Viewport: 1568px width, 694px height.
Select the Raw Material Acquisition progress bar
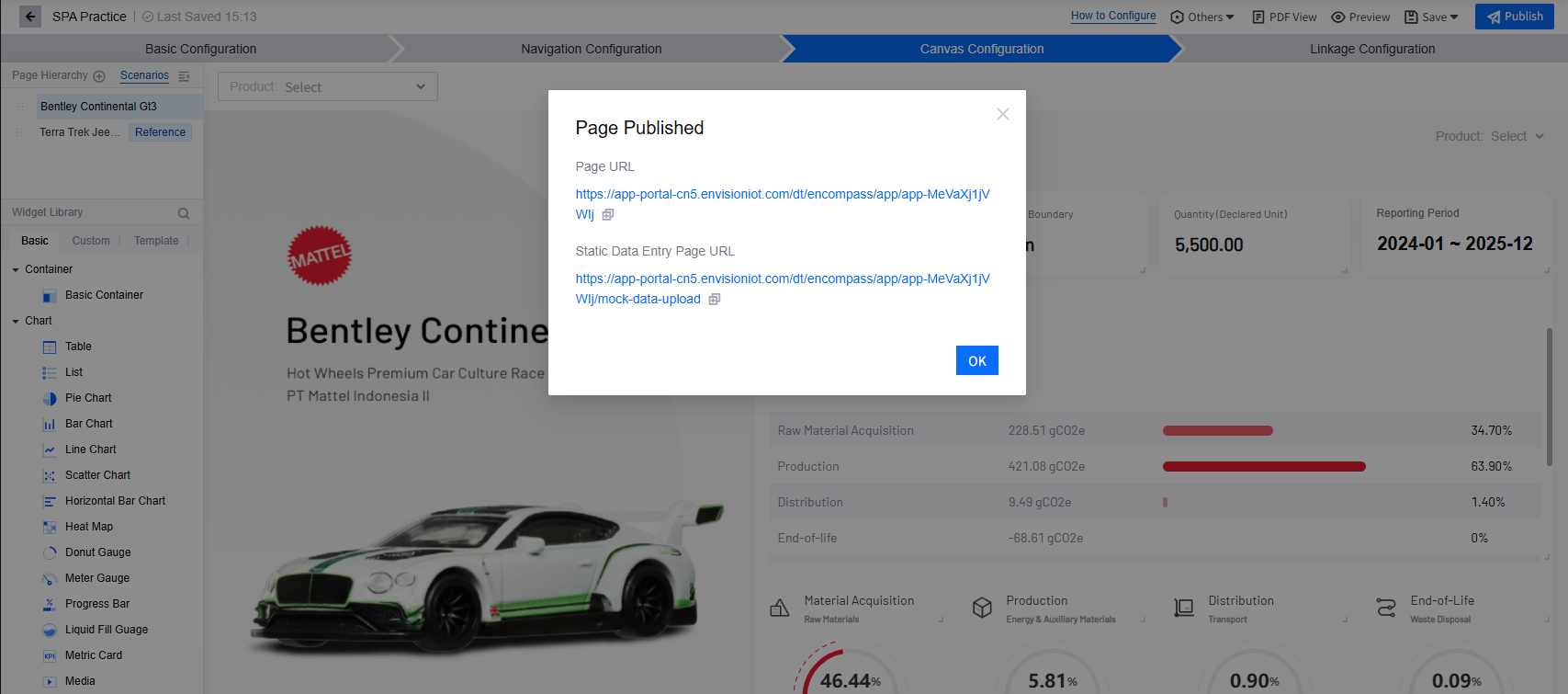1217,431
